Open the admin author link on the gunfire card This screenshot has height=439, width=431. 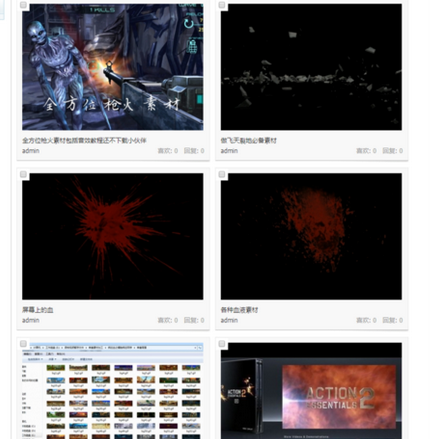point(31,151)
